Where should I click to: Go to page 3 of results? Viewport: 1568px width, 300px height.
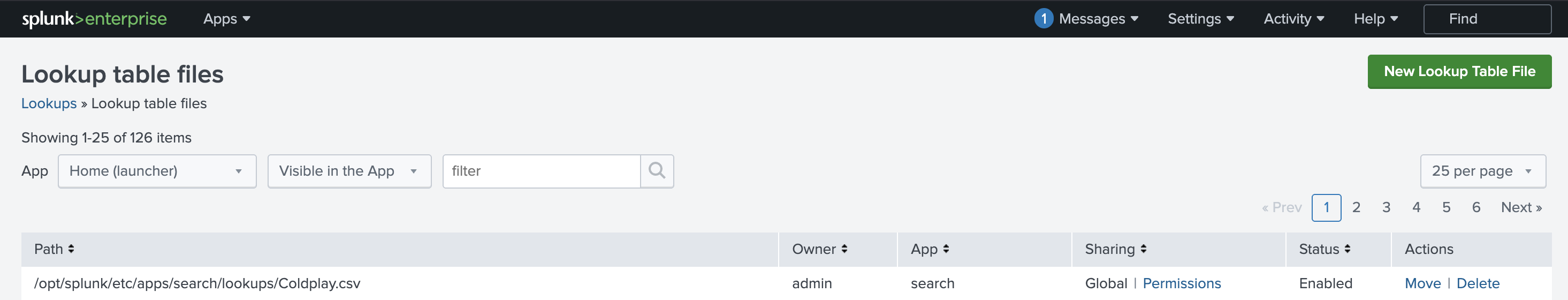(1386, 207)
